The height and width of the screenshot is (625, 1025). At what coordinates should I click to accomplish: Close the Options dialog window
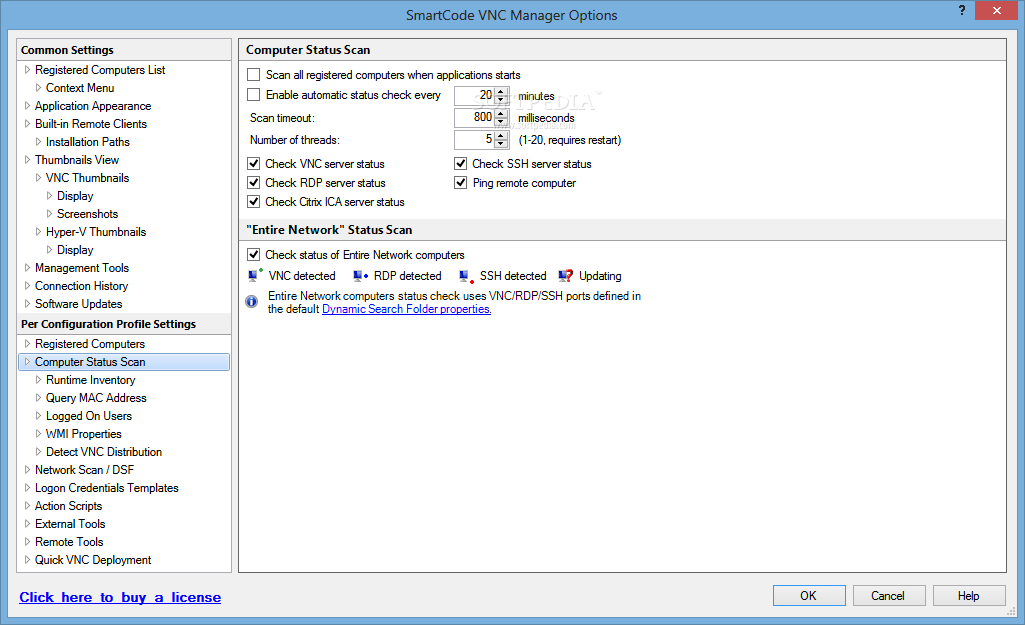(996, 10)
